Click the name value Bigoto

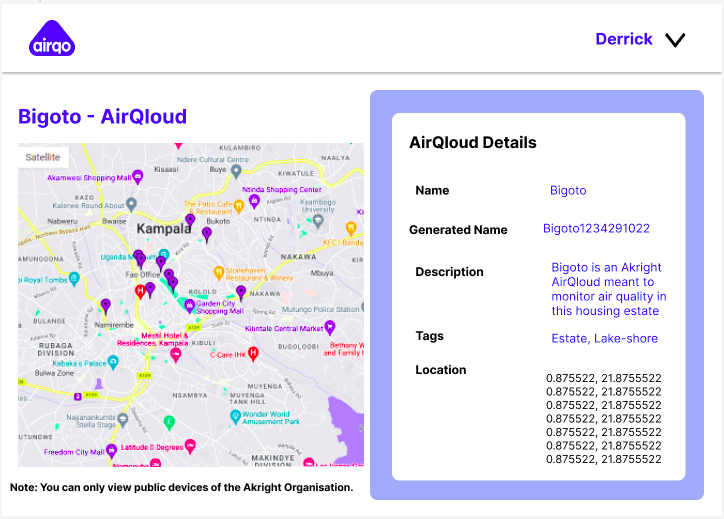pos(568,190)
